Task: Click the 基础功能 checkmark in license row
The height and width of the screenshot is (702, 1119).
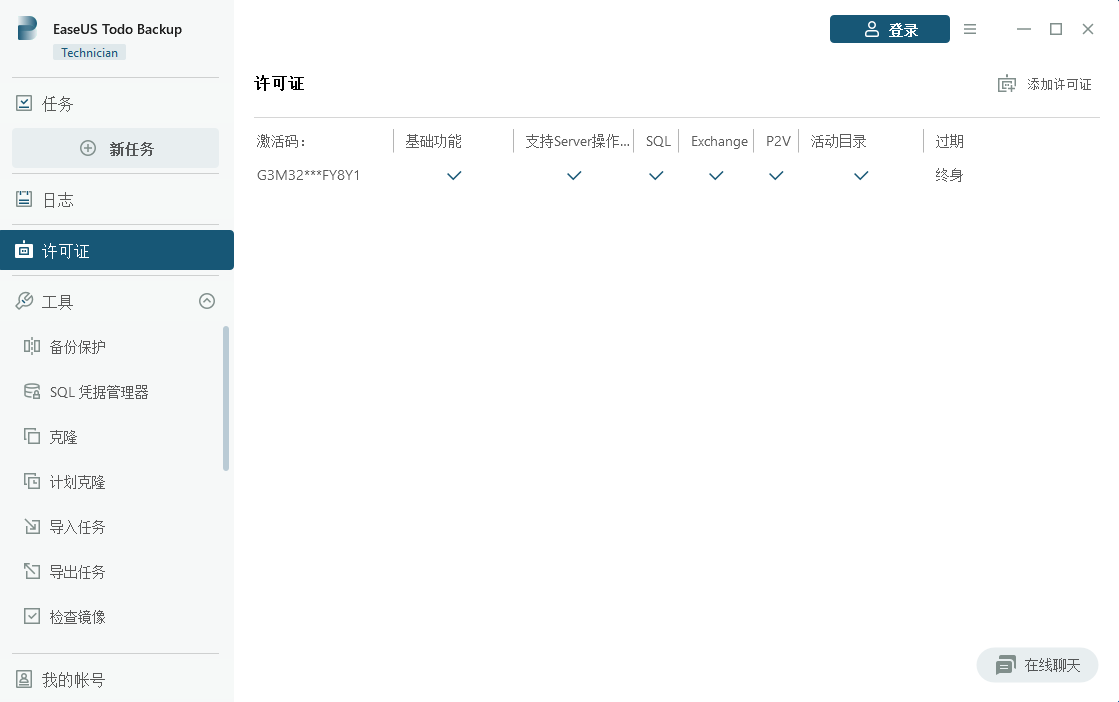Action: coord(454,176)
